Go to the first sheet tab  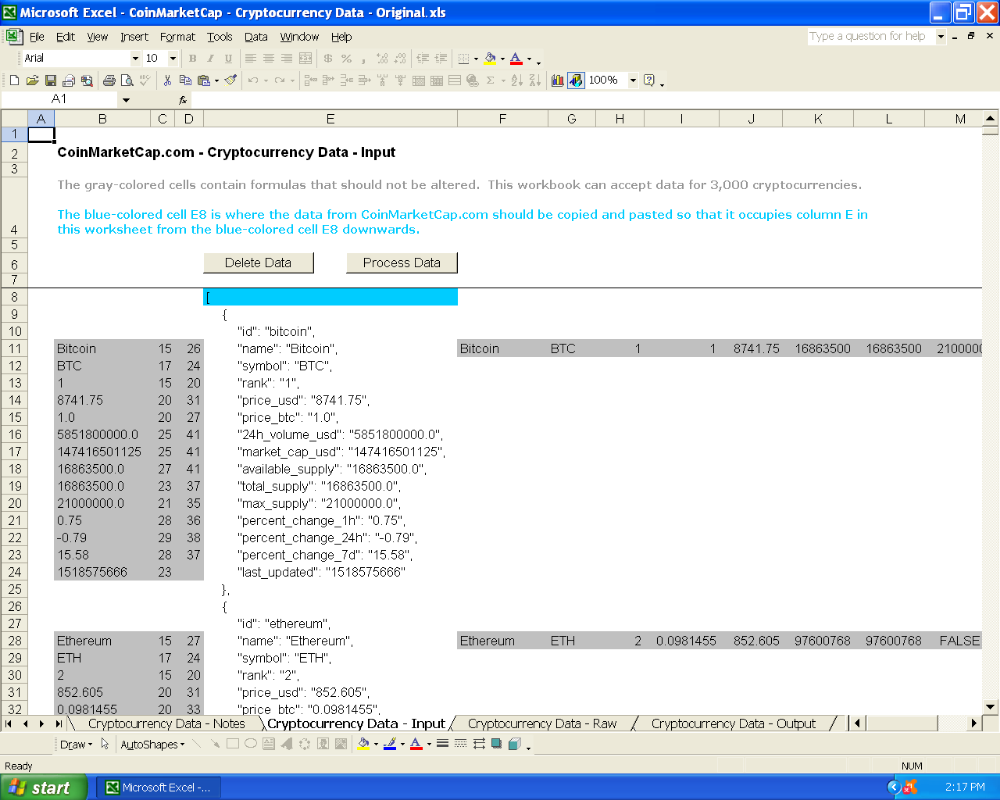pos(9,723)
